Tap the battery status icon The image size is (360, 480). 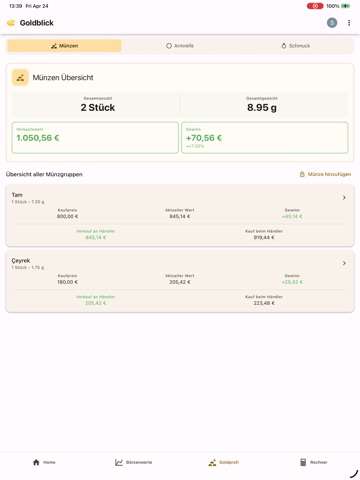[346, 6]
